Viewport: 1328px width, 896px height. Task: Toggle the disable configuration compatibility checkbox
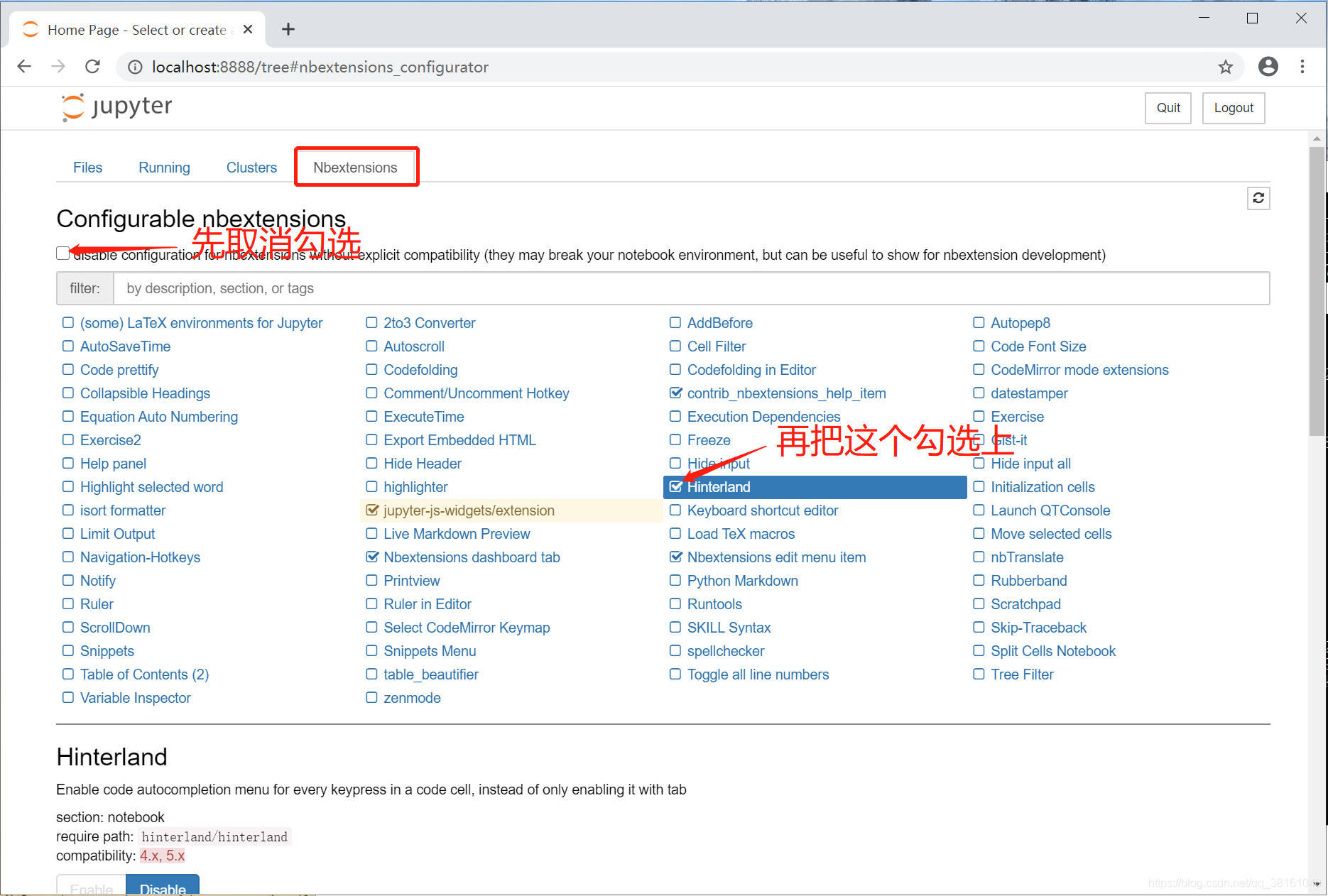(62, 253)
